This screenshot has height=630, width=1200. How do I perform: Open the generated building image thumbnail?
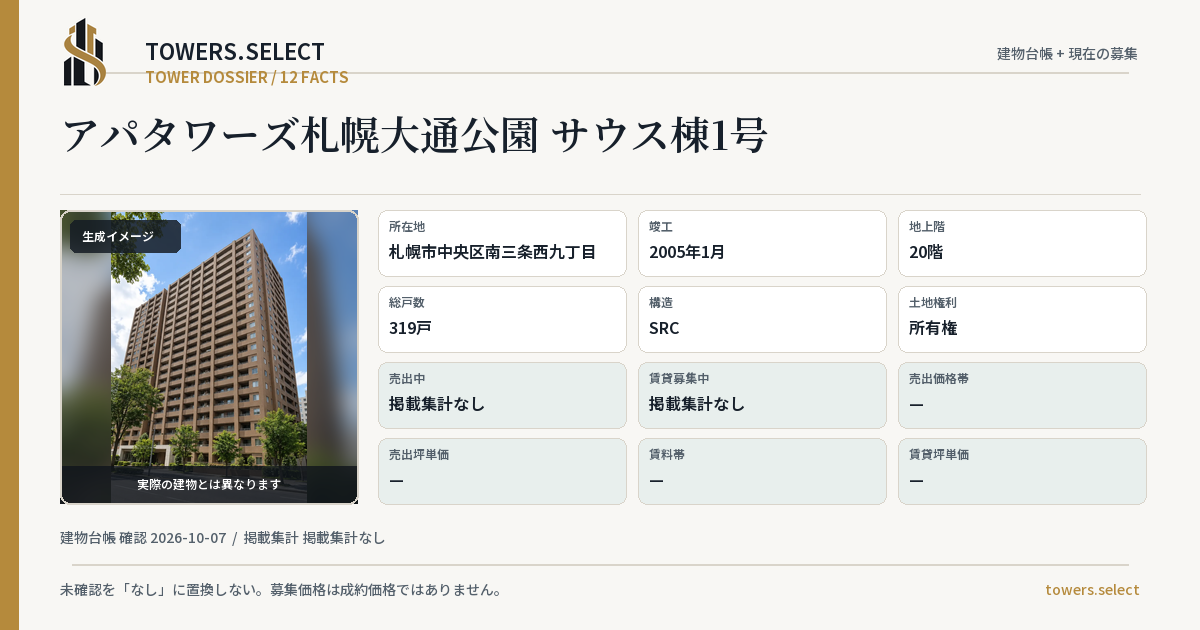209,357
